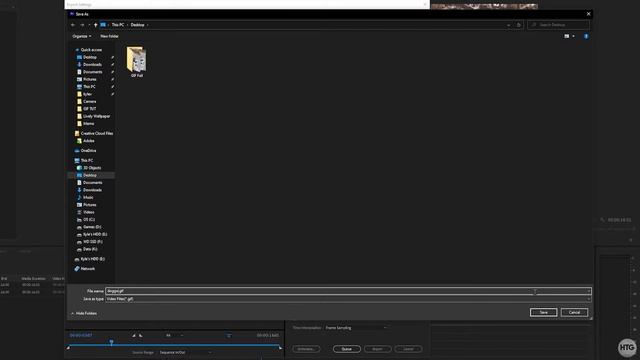Click the Set Out Point marker icon
Image resolution: width=640 pixels, height=360 pixels.
tap(141, 336)
